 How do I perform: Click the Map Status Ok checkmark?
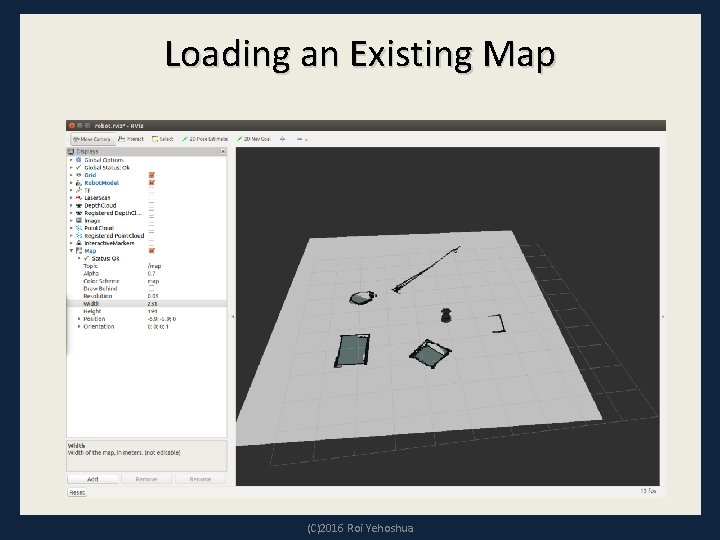pyautogui.click(x=86, y=259)
